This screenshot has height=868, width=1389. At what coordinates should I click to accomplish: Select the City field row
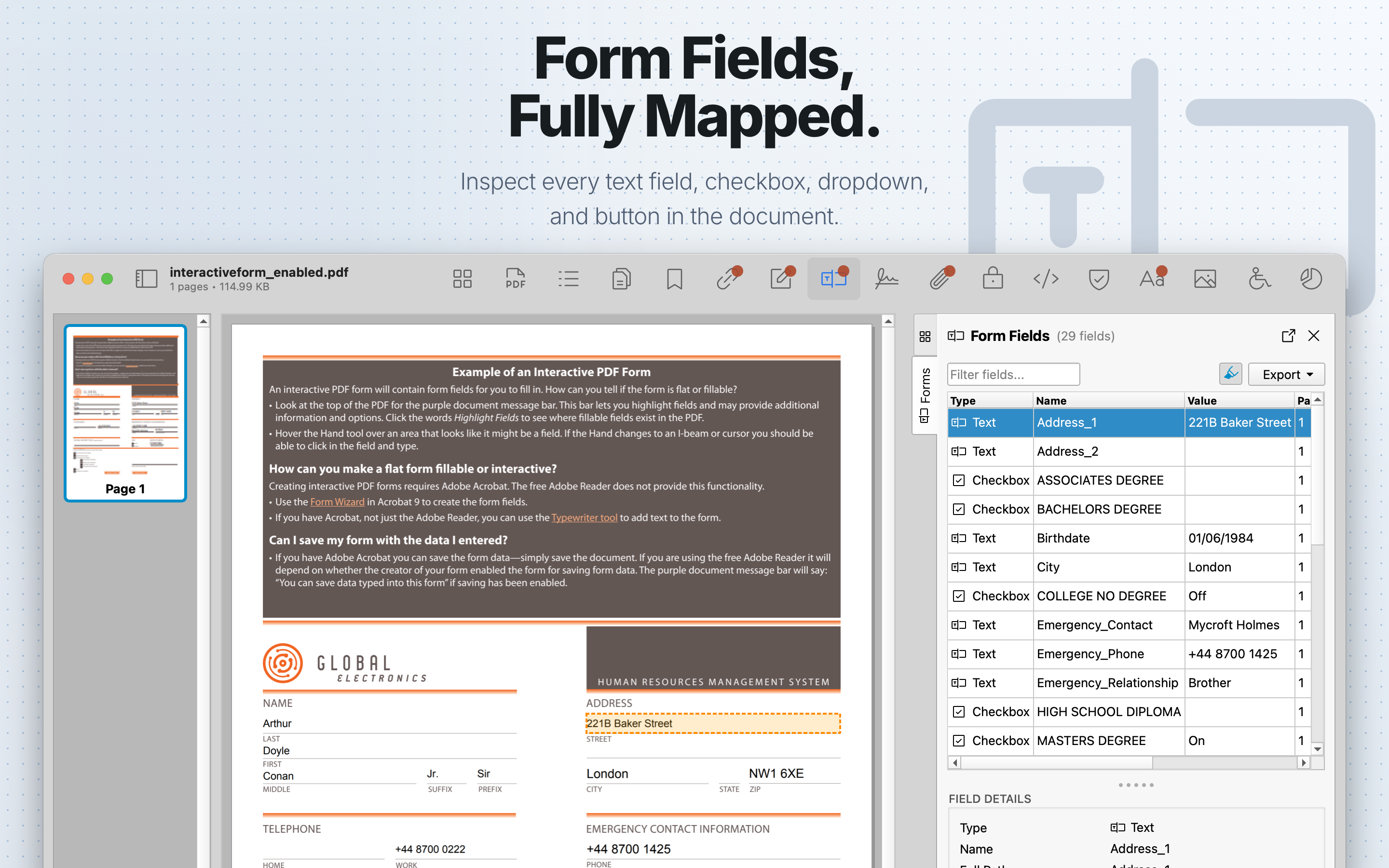pos(1129,567)
